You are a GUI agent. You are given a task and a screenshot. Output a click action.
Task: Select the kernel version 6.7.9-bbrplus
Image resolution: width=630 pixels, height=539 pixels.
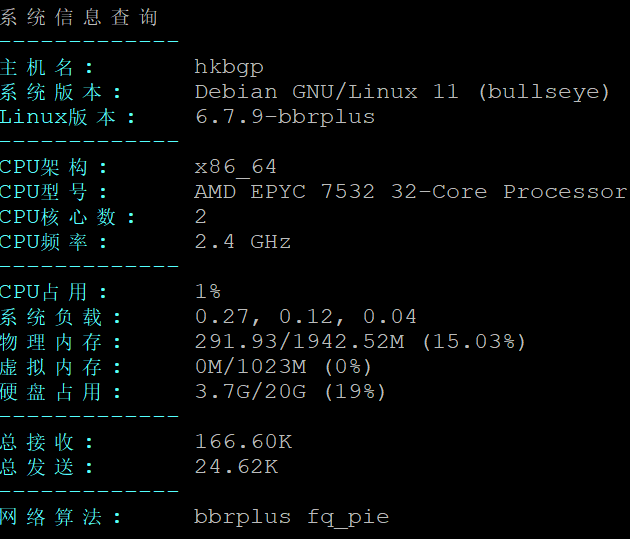click(285, 117)
